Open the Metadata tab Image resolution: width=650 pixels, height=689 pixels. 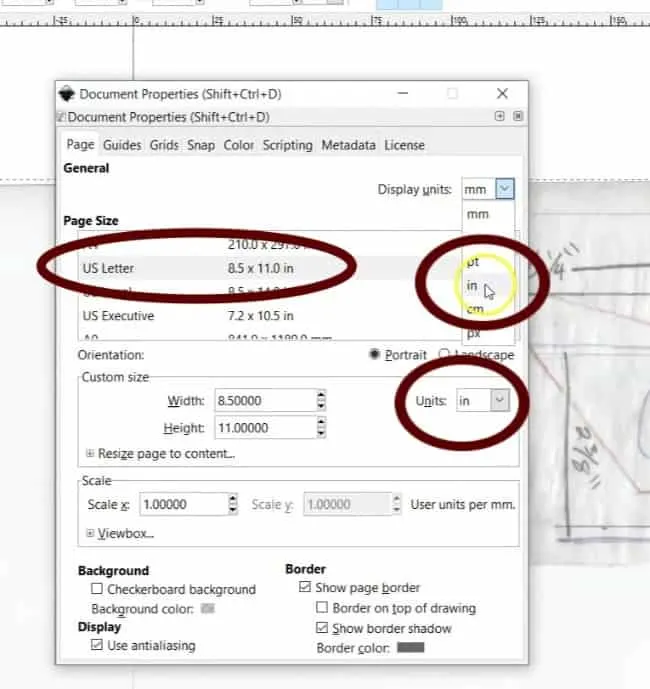point(349,145)
